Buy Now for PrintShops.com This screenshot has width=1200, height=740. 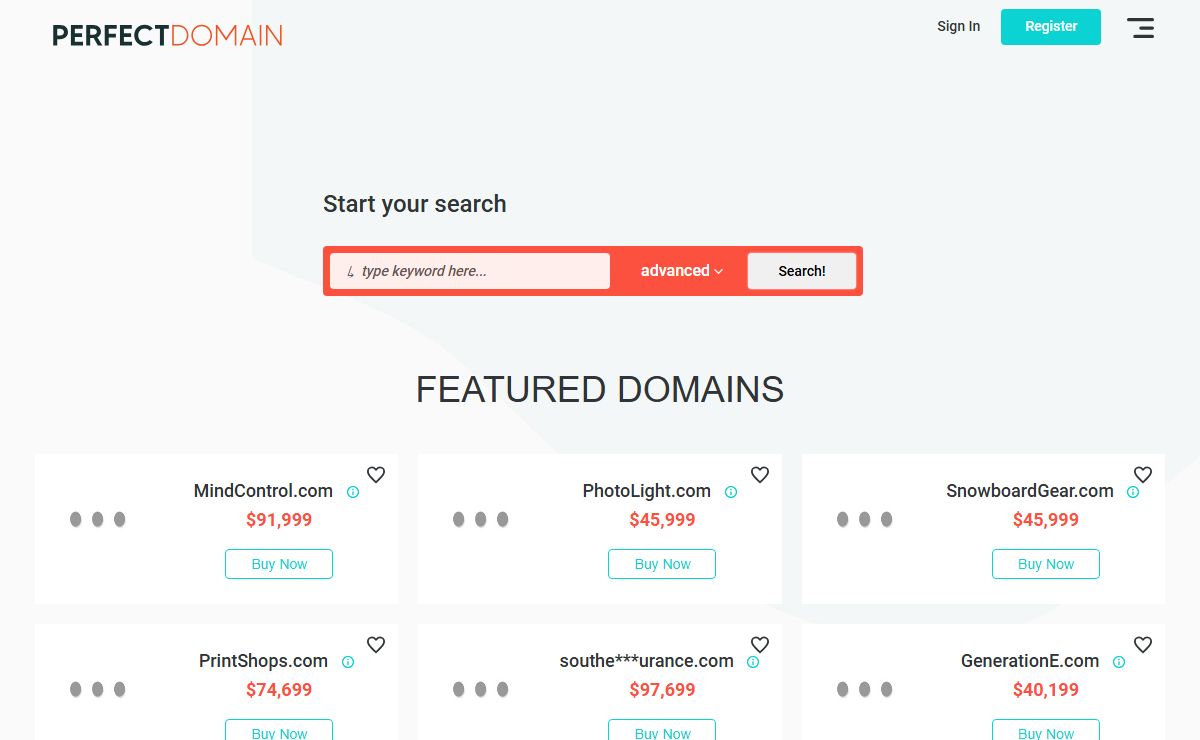coord(279,730)
